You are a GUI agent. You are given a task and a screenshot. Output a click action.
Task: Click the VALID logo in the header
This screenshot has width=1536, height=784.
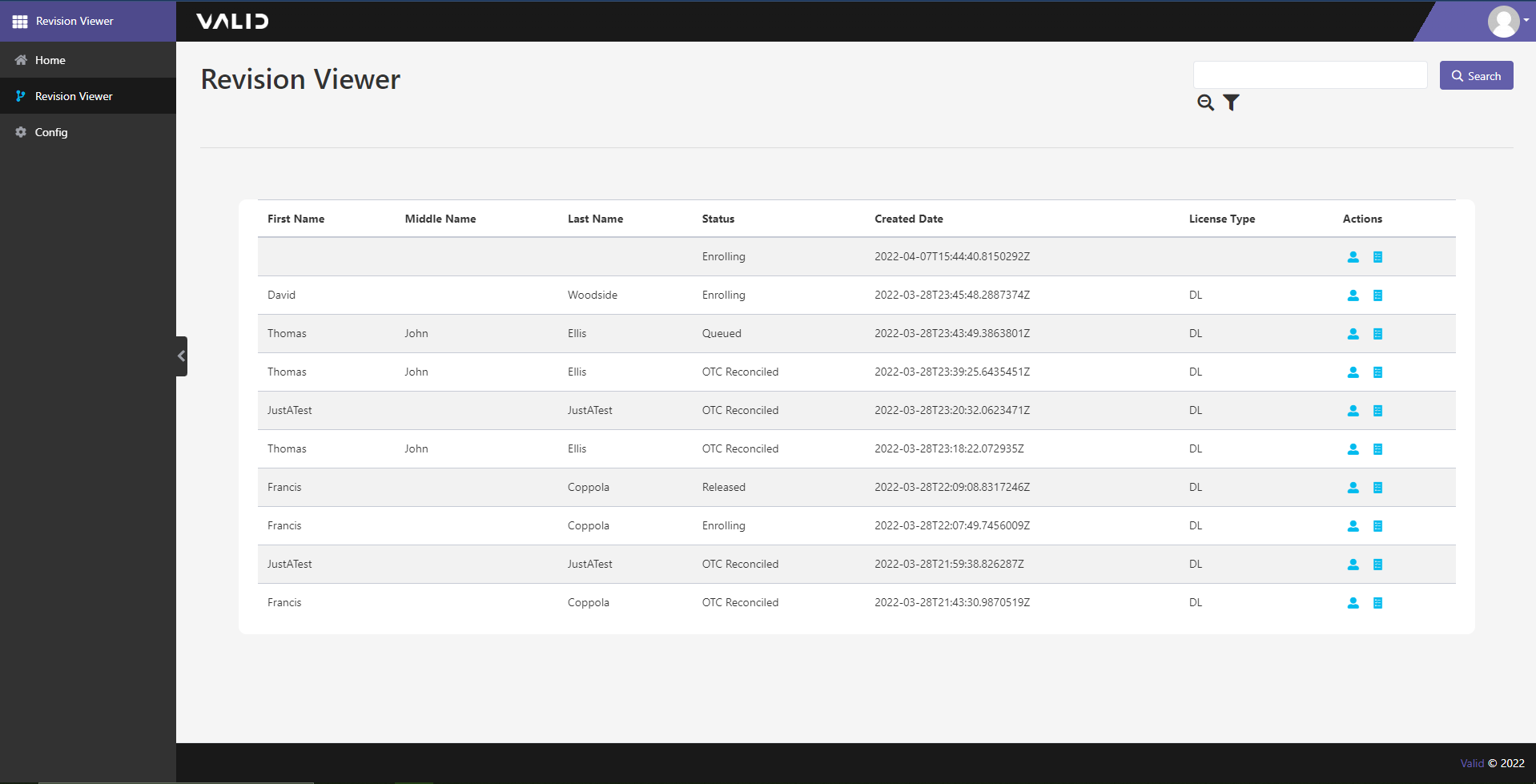coord(232,22)
